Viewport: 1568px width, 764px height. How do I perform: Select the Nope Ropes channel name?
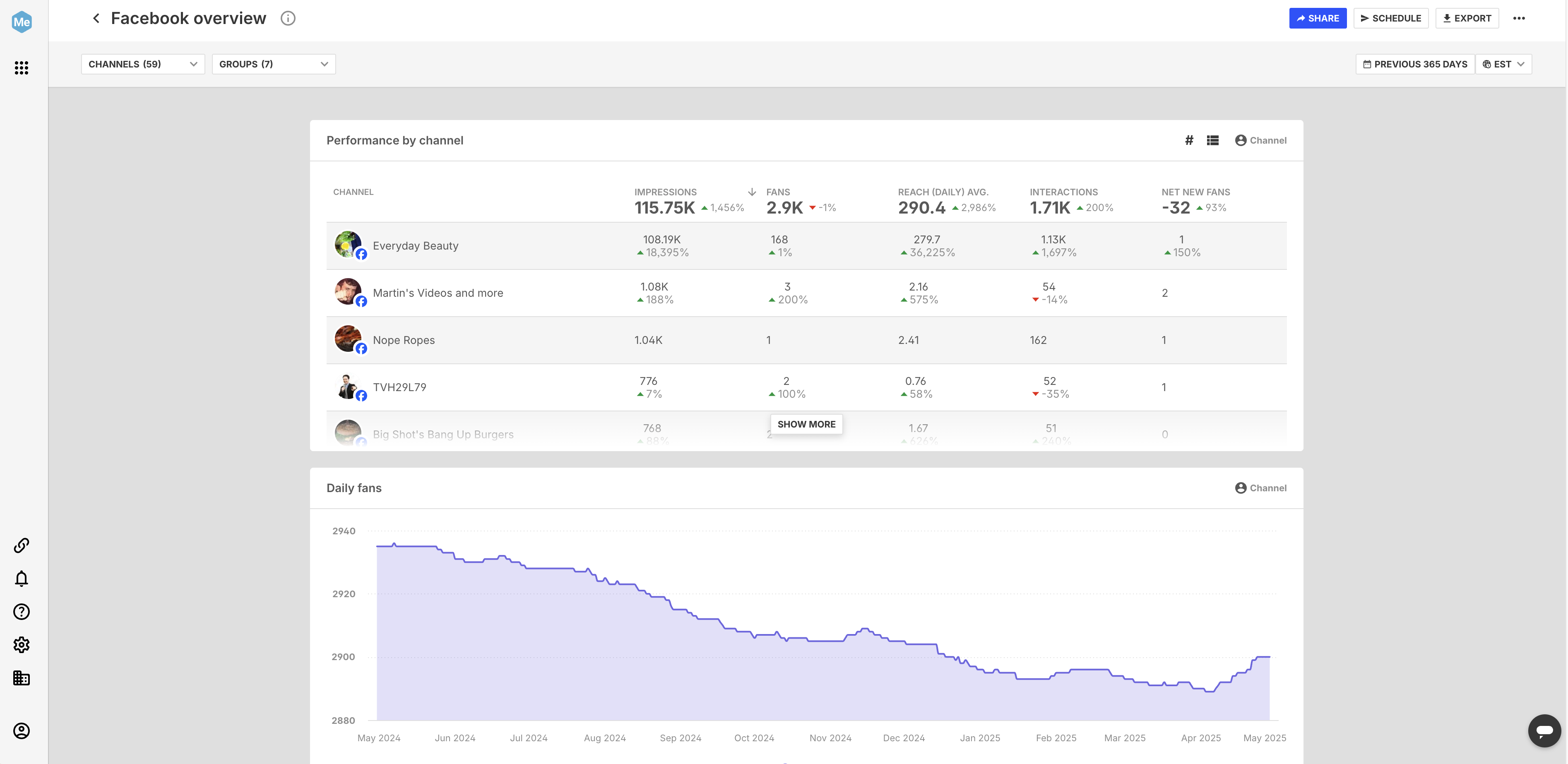tap(404, 340)
